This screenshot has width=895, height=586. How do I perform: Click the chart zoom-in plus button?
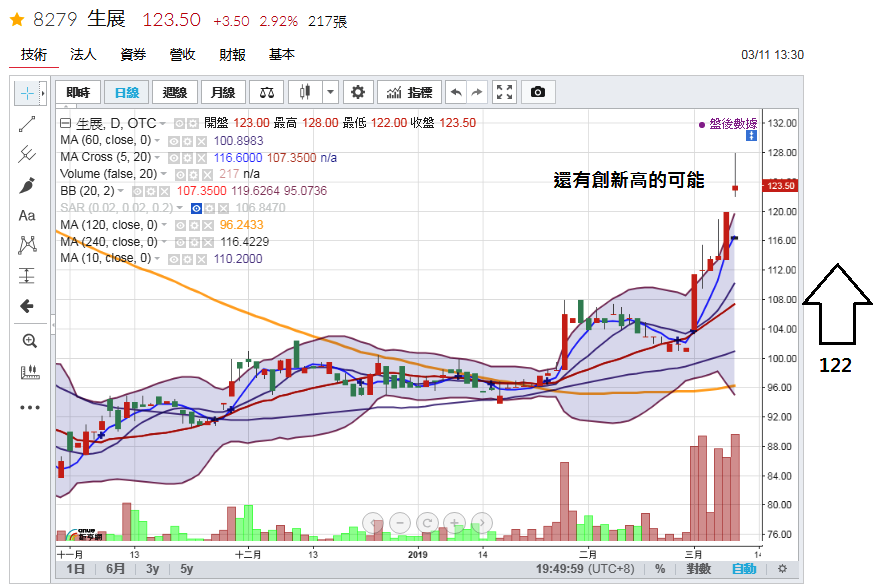pyautogui.click(x=454, y=523)
